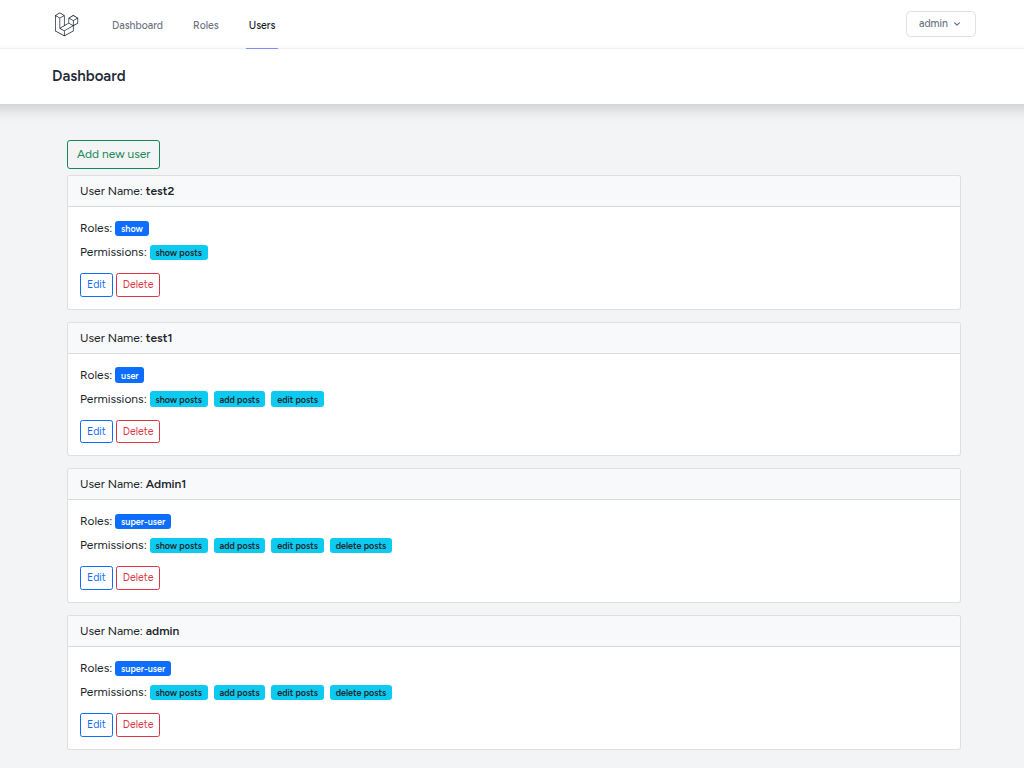Image resolution: width=1024 pixels, height=768 pixels.
Task: Edit the user Admin1
Action: (96, 577)
